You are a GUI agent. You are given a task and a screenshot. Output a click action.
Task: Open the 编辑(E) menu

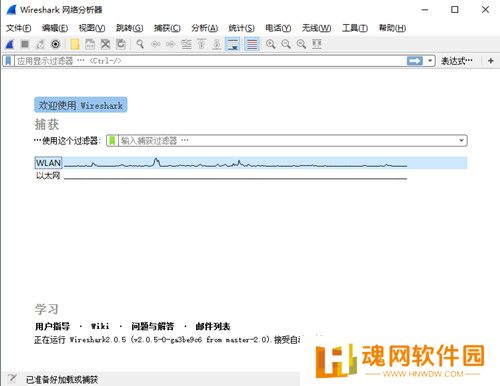pyautogui.click(x=55, y=28)
